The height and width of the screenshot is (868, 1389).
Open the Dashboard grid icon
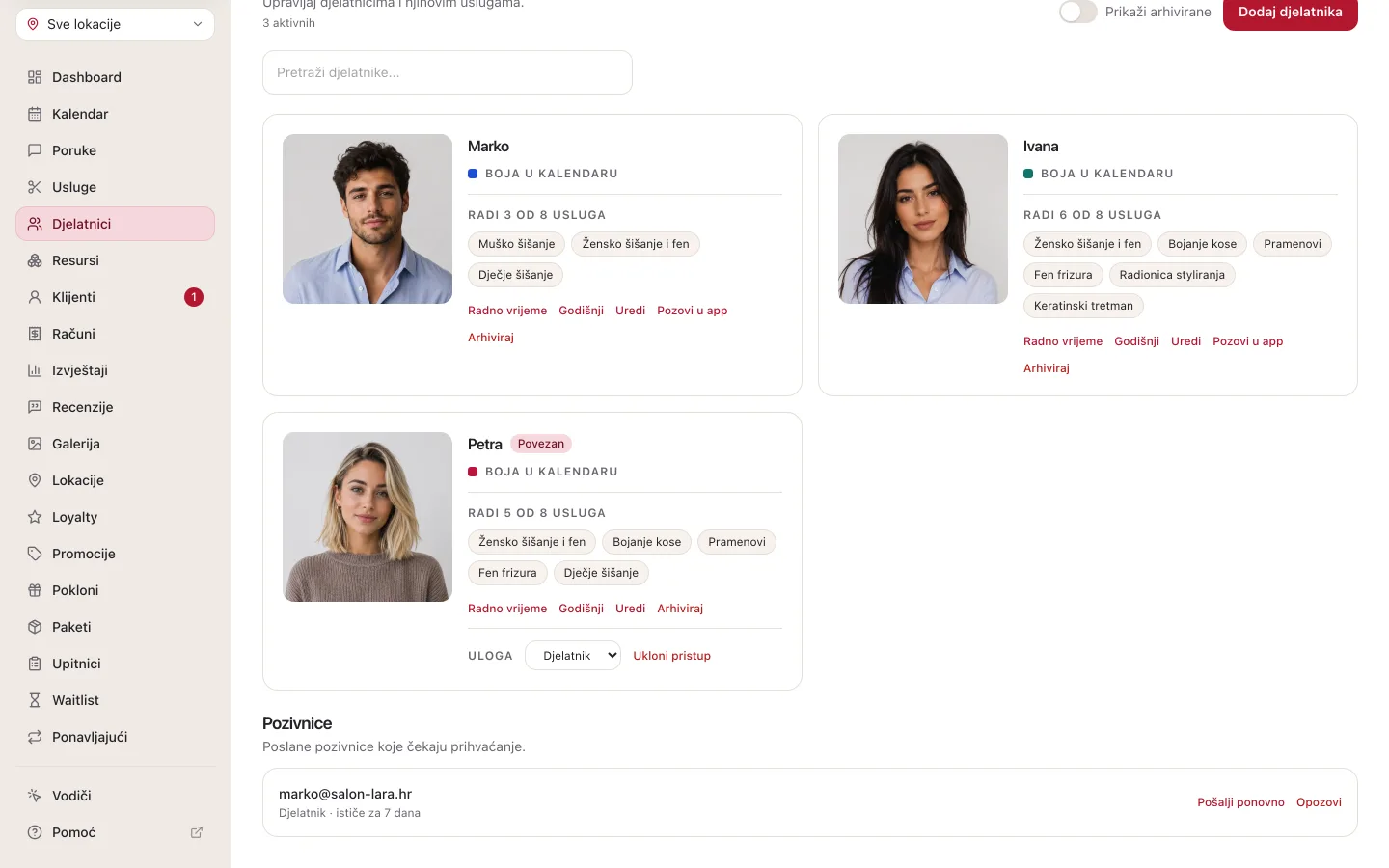pyautogui.click(x=35, y=77)
